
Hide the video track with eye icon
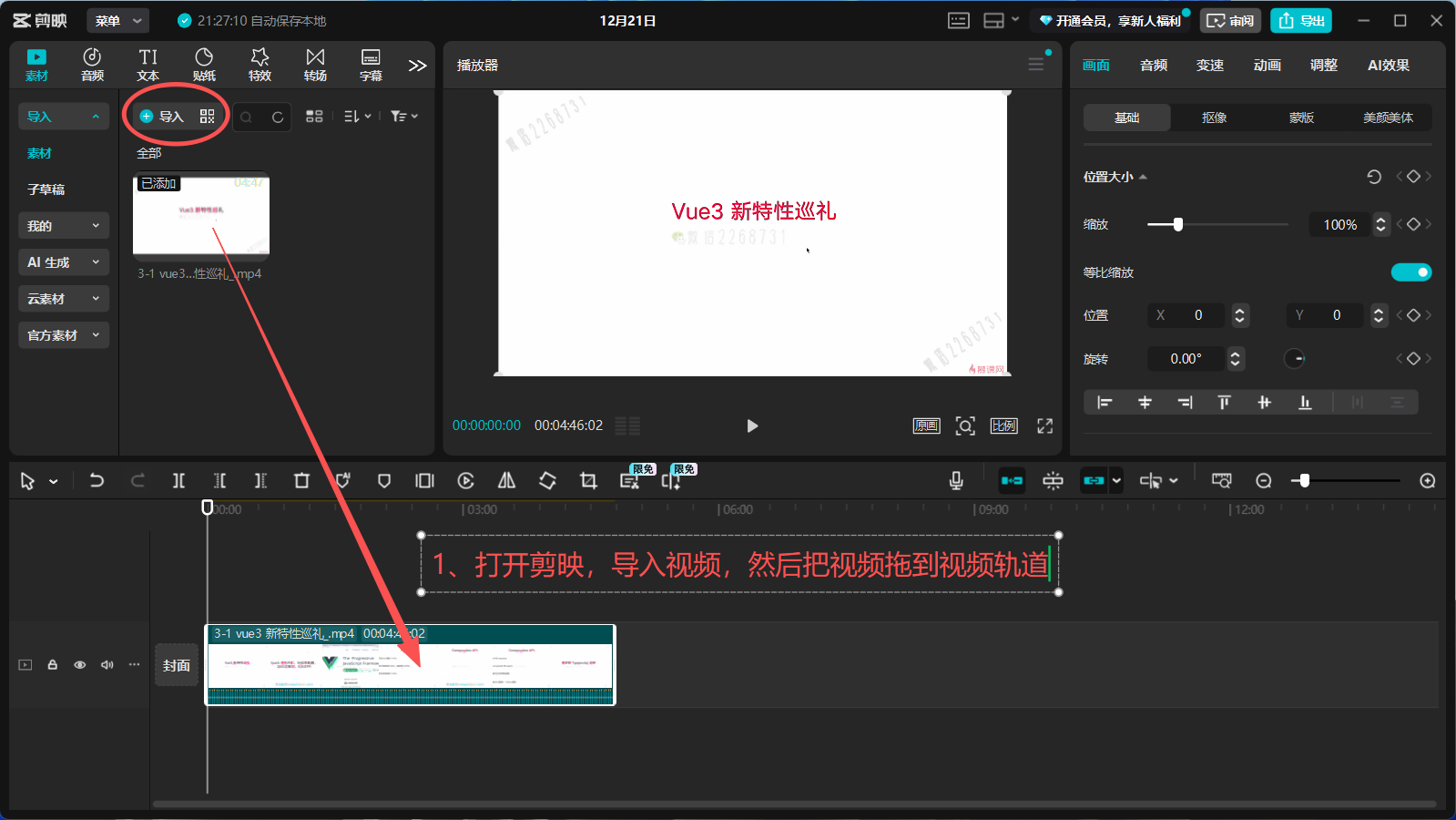tap(80, 665)
